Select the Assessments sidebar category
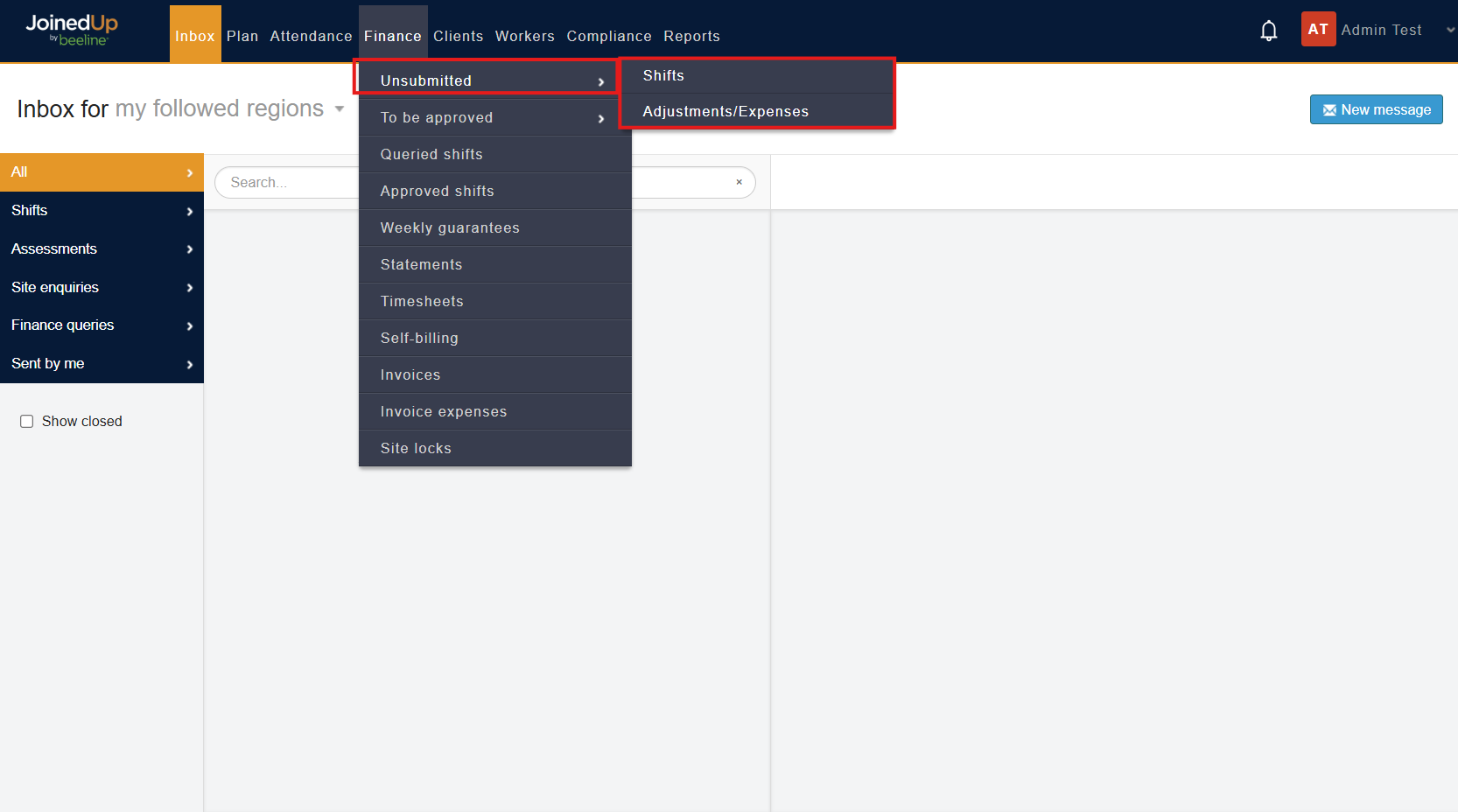Screen dimensions: 1458x812 point(102,249)
